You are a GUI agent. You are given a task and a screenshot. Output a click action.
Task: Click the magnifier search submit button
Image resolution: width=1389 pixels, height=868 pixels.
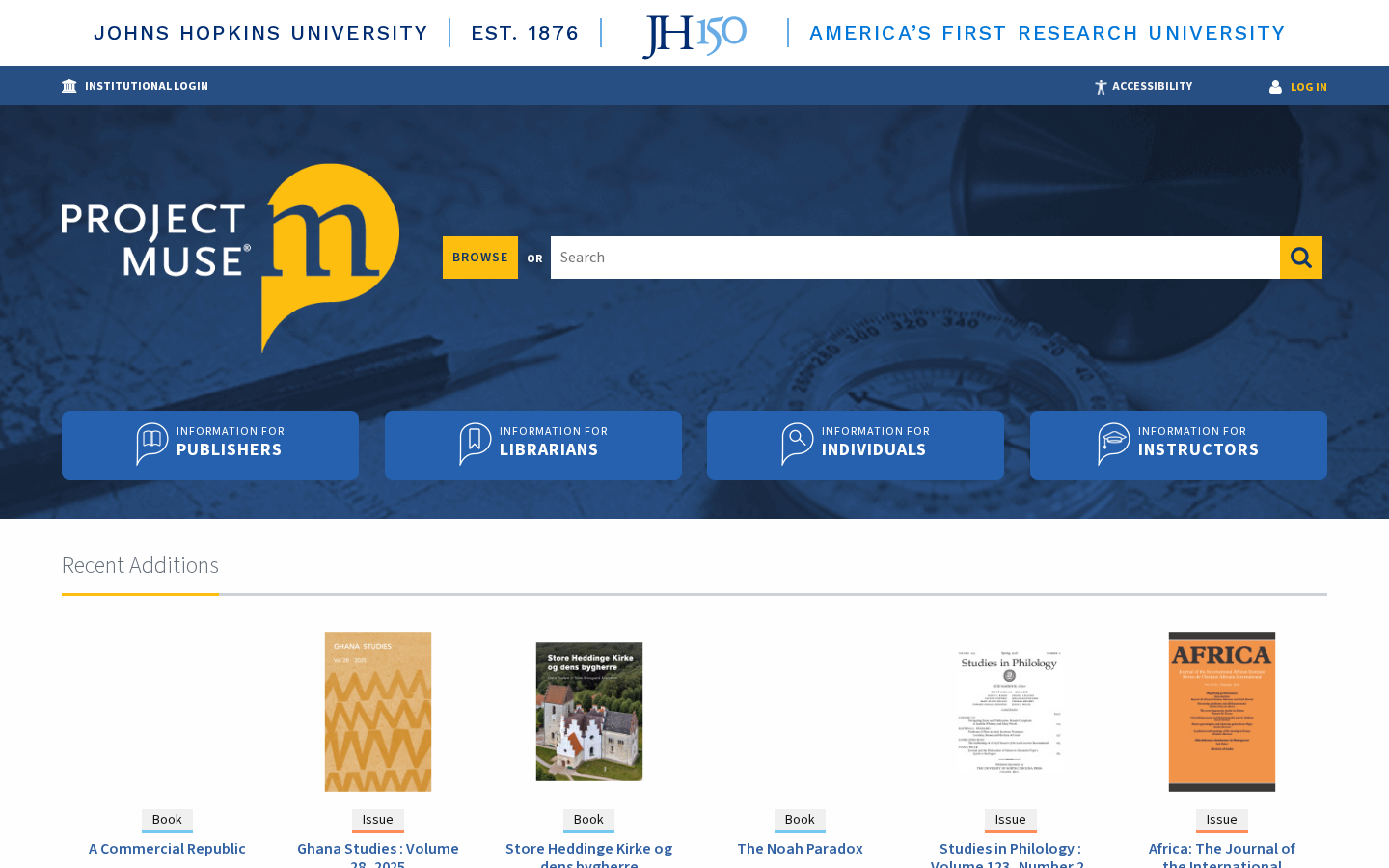pos(1301,258)
